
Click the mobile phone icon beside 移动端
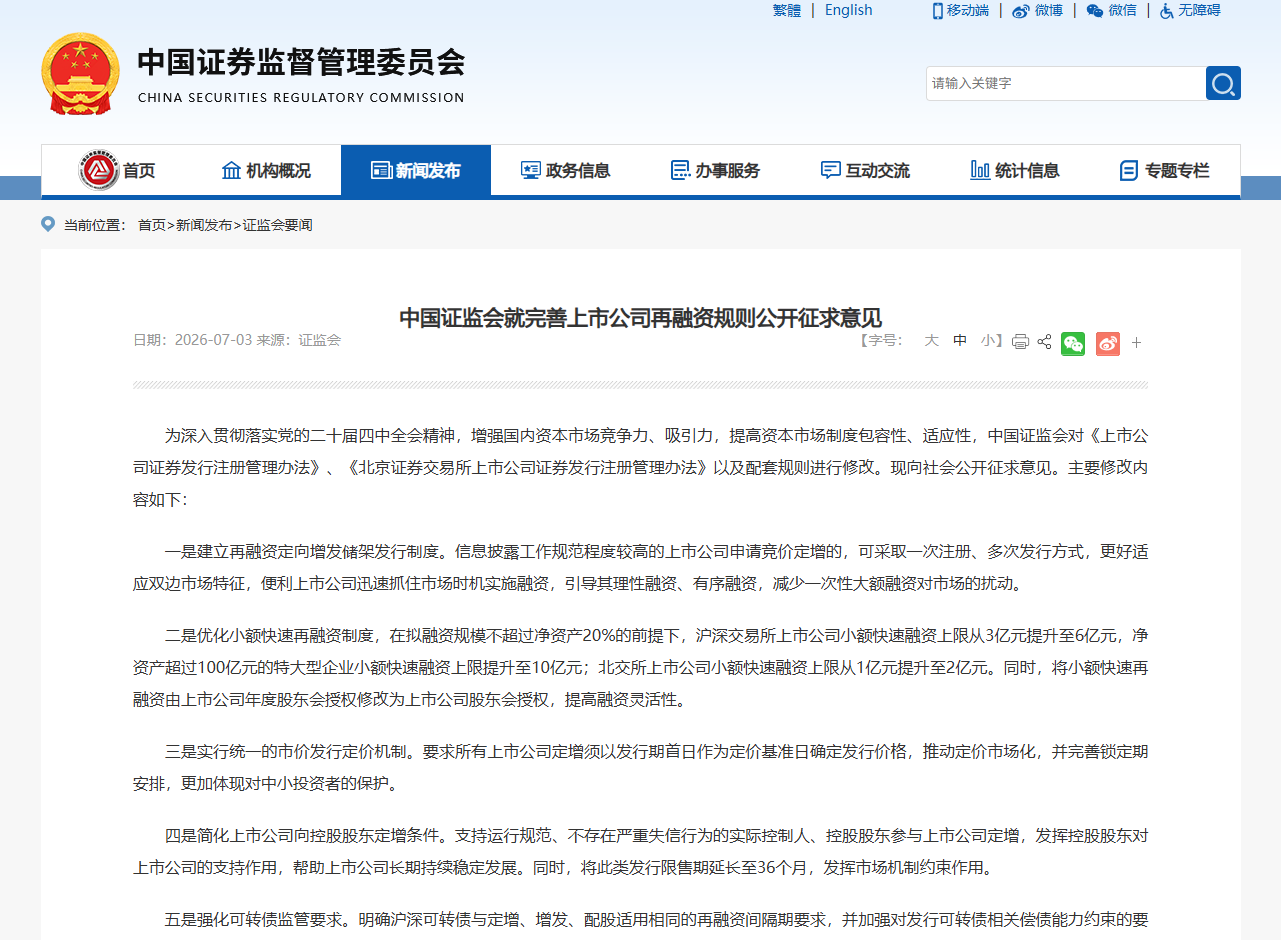click(x=938, y=10)
